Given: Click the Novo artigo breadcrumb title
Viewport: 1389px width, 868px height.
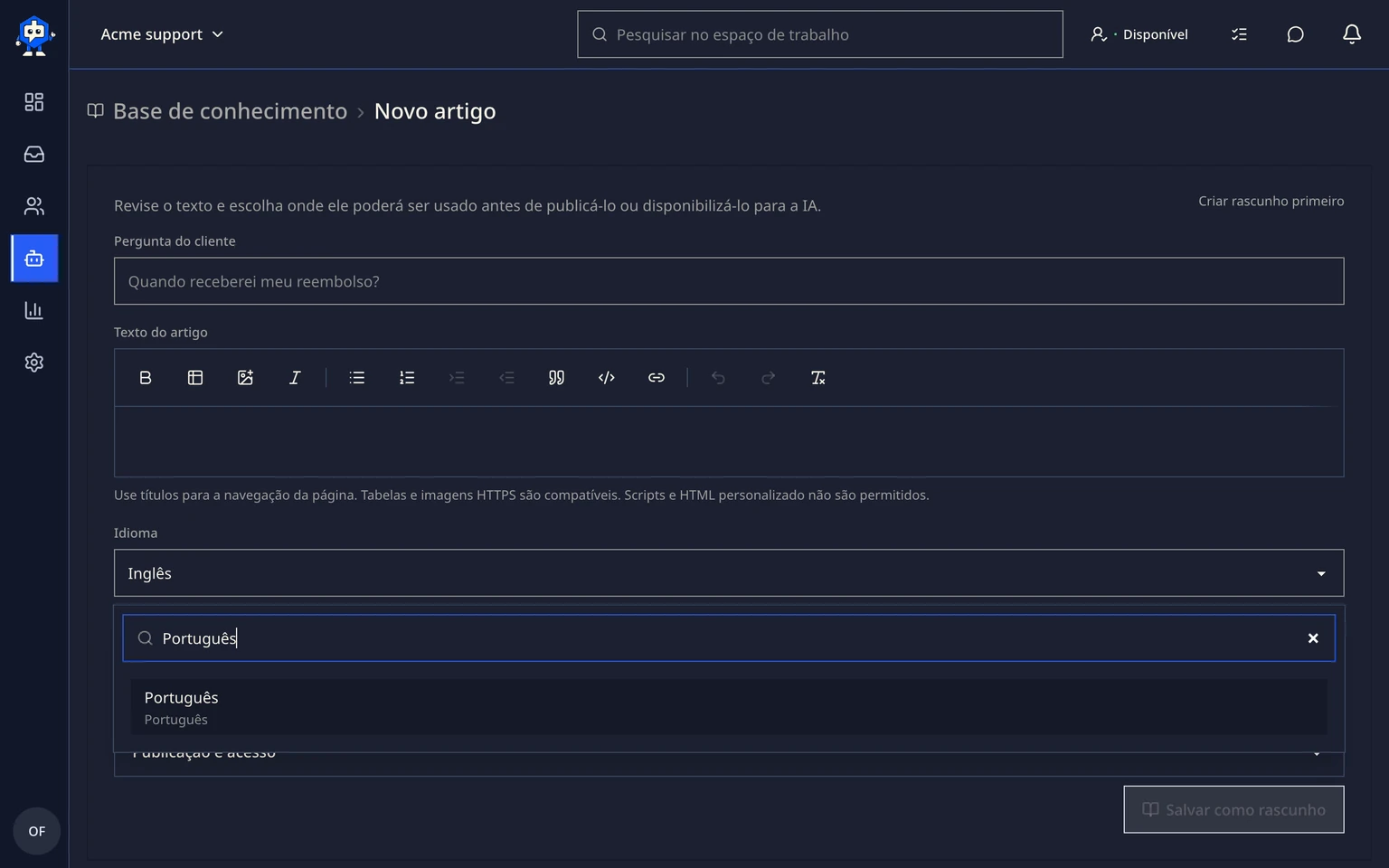Looking at the screenshot, I should (x=435, y=111).
